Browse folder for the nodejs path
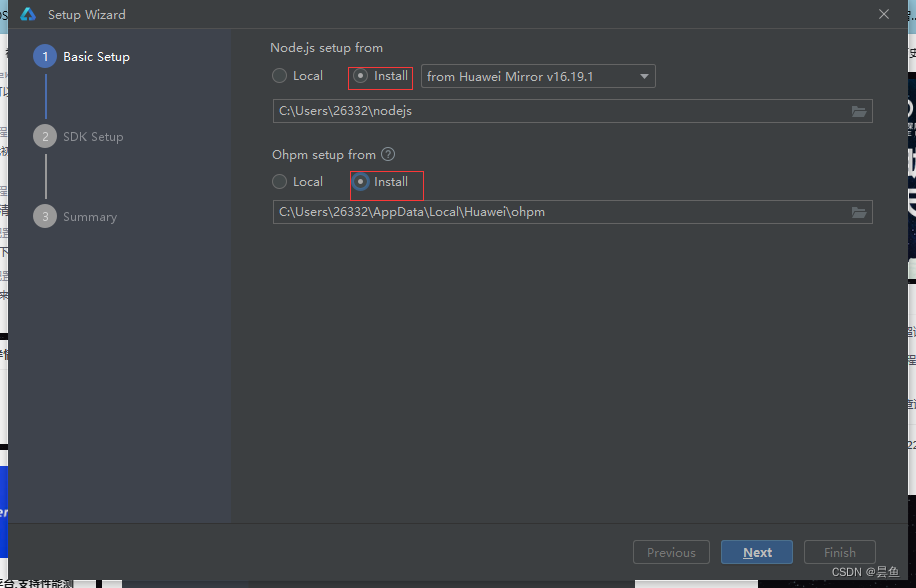The image size is (916, 588). pyautogui.click(x=858, y=112)
